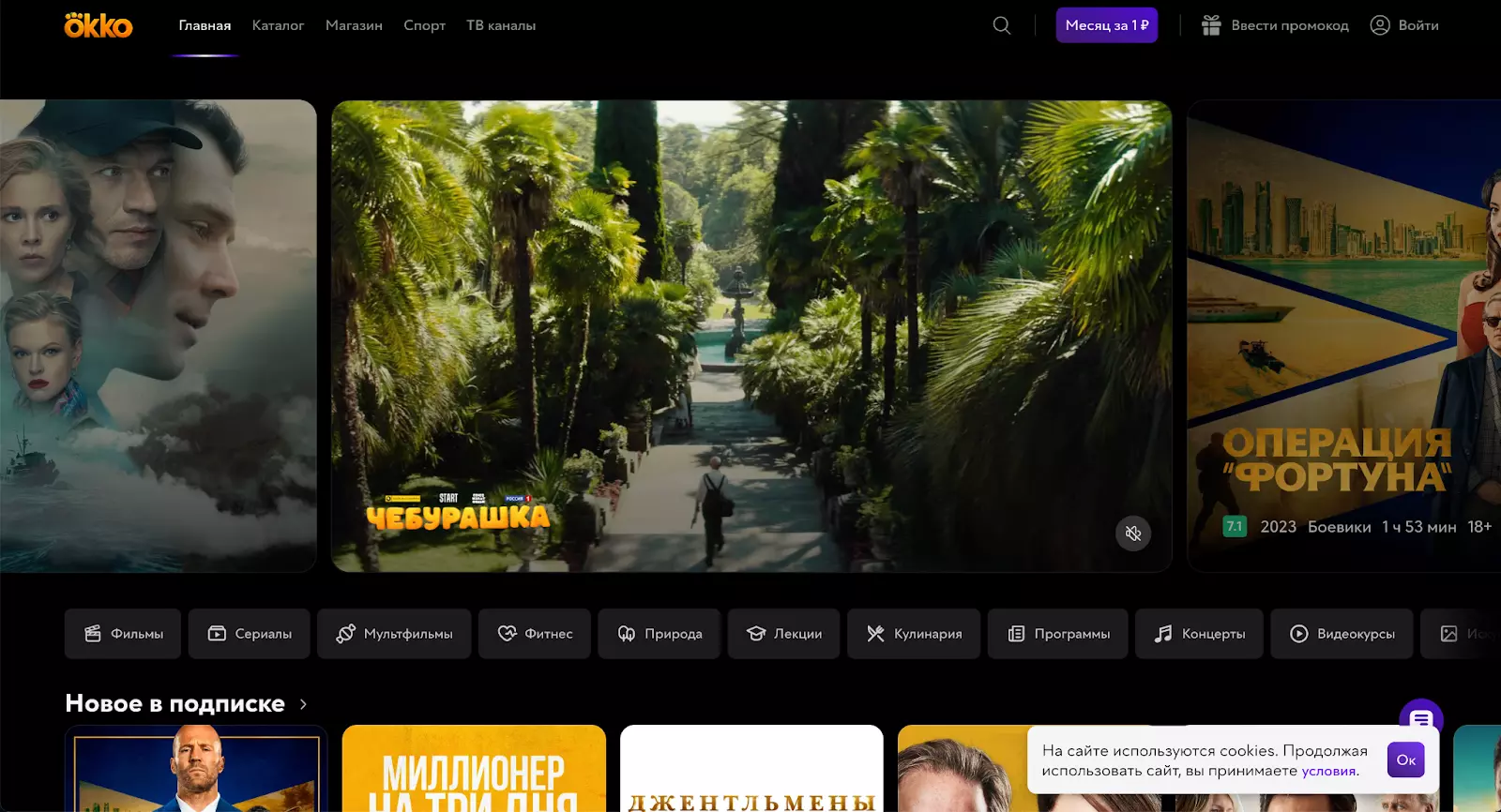The image size is (1501, 812).
Task: Accept cookies with the Ок button
Action: tap(1406, 759)
